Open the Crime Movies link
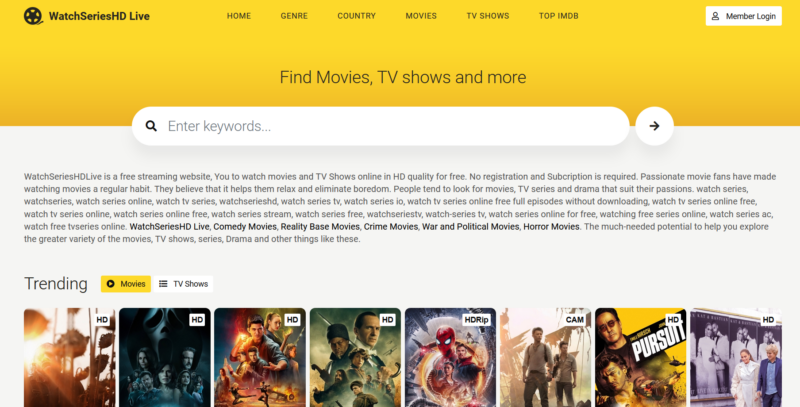 pos(391,226)
